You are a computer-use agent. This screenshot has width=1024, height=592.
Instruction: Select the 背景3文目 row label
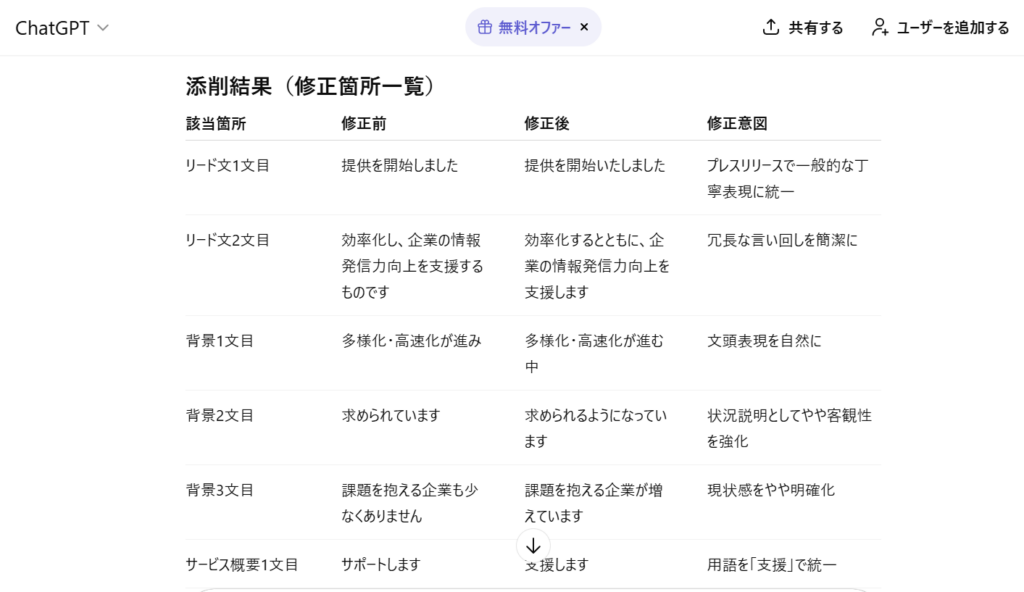pyautogui.click(x=212, y=490)
